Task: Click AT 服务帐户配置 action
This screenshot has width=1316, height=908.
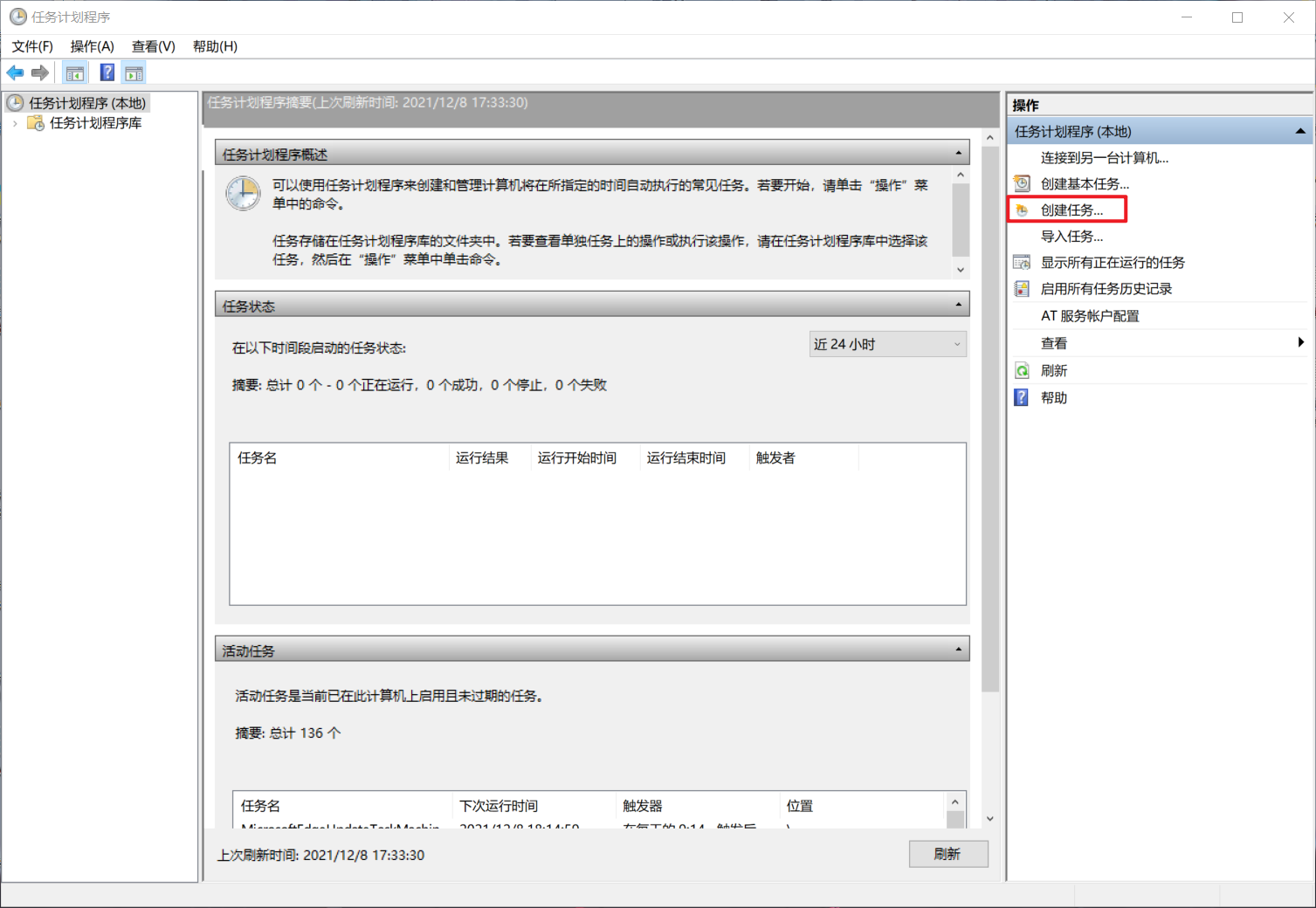Action: point(1090,316)
